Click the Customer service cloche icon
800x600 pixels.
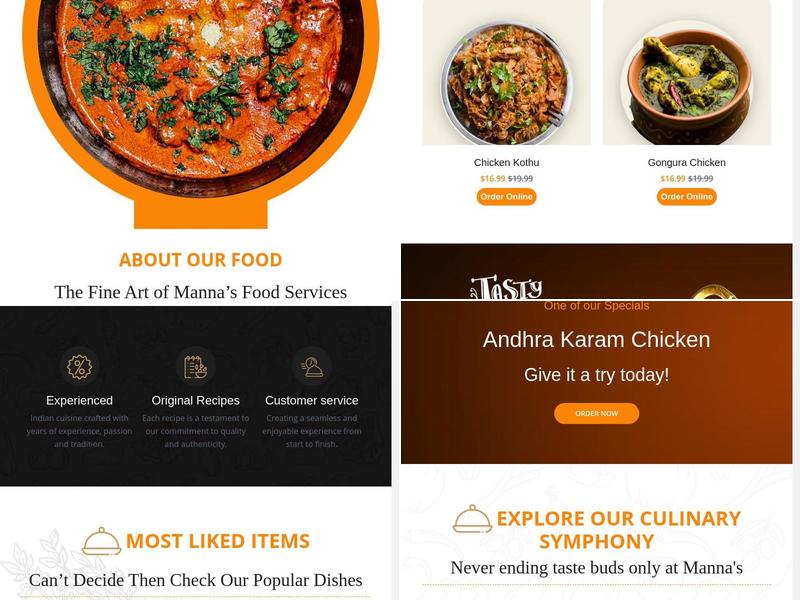coord(312,366)
